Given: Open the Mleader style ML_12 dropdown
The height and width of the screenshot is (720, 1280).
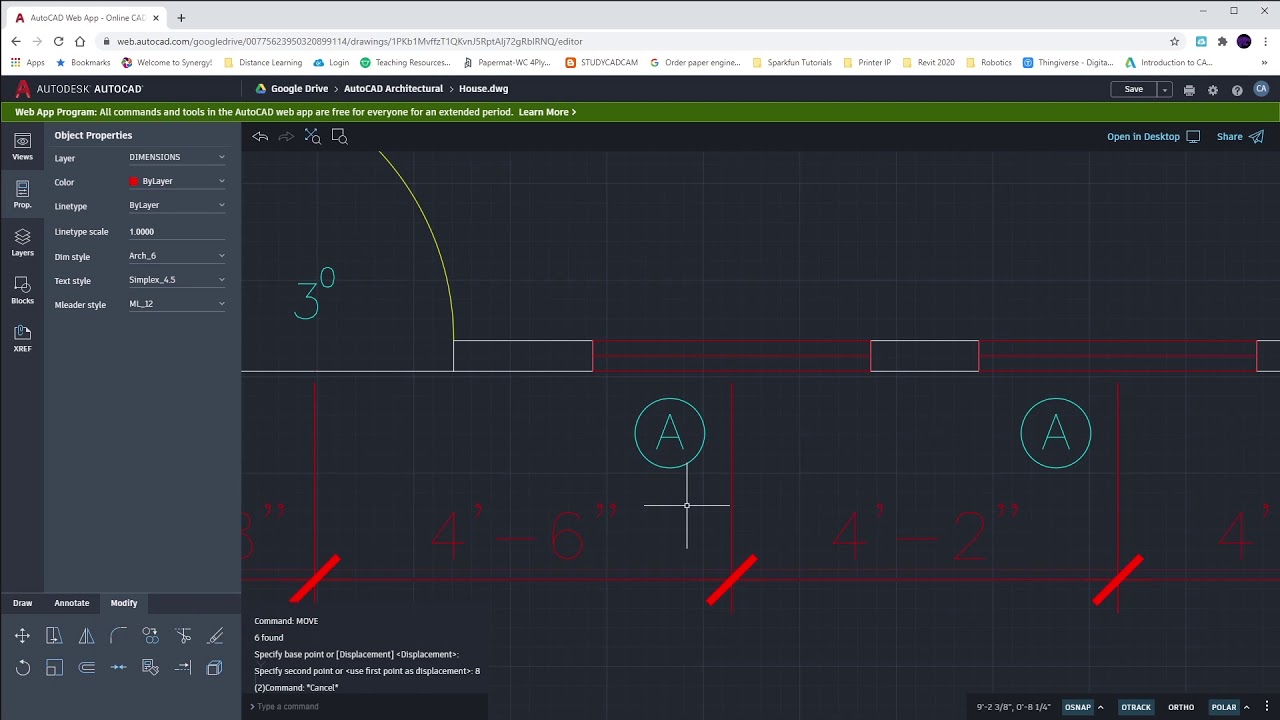Looking at the screenshot, I should coord(177,304).
